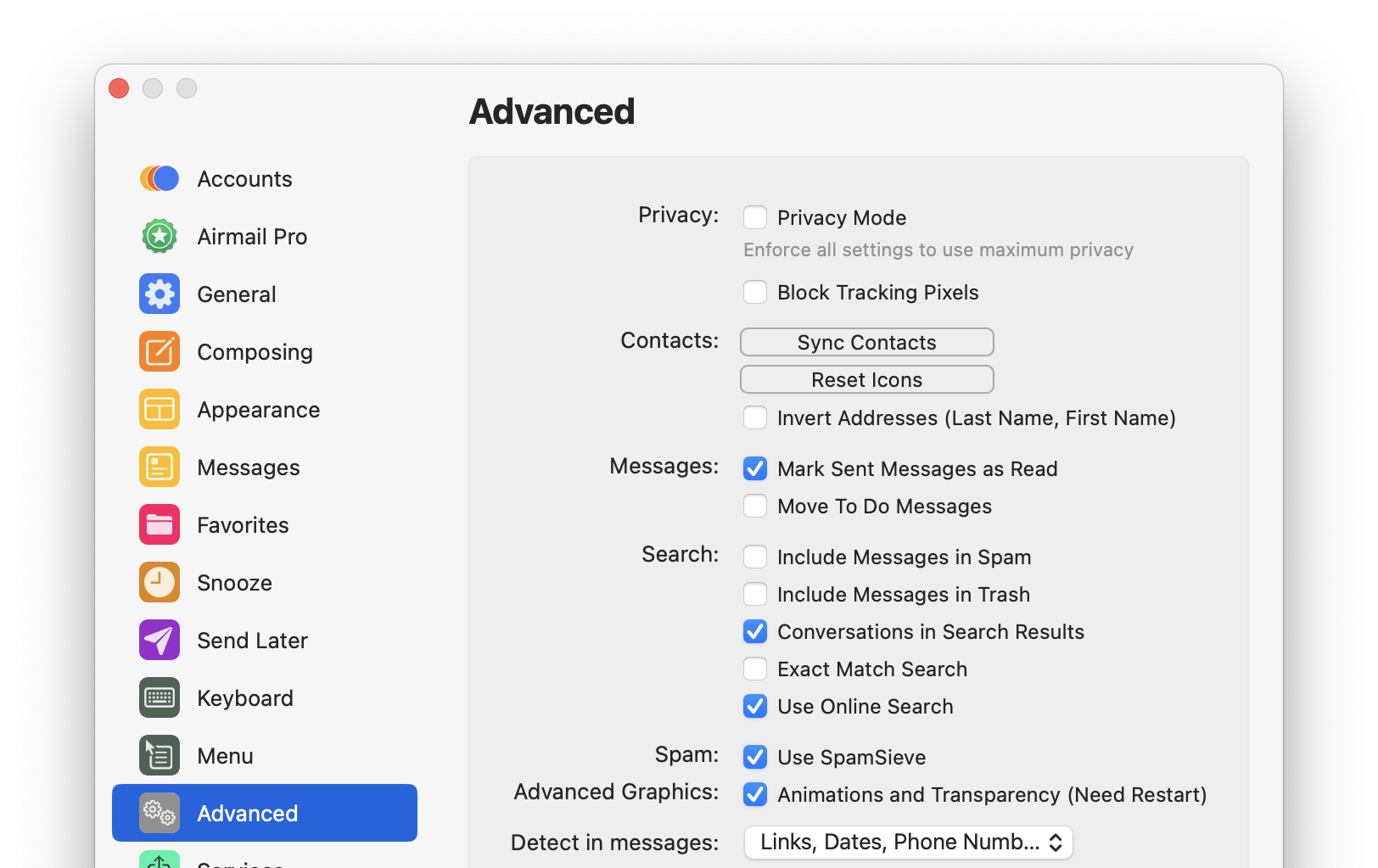Enable Privacy Mode
This screenshot has height=868, width=1378.
coord(755,217)
